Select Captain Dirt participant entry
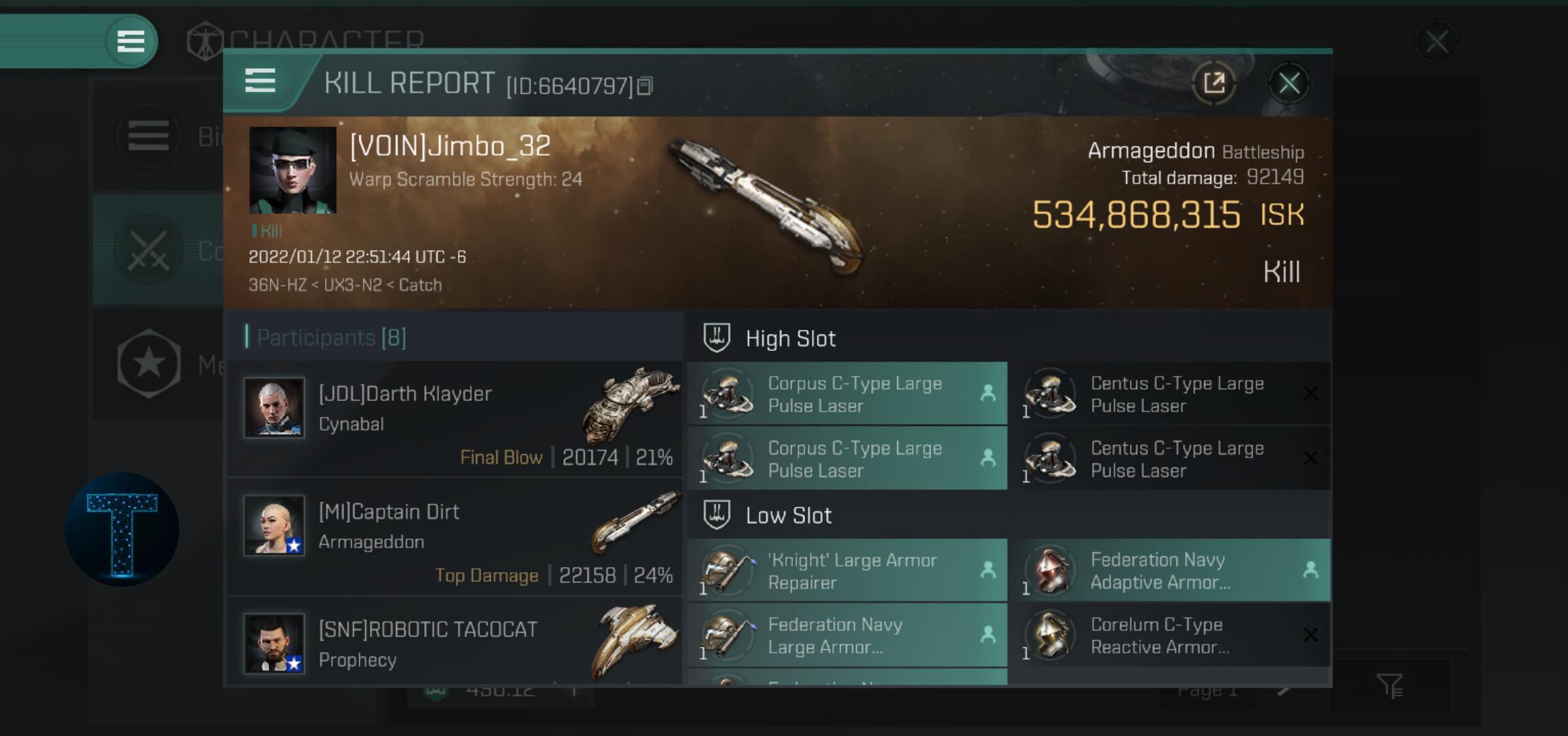The image size is (1568, 736). [x=455, y=537]
